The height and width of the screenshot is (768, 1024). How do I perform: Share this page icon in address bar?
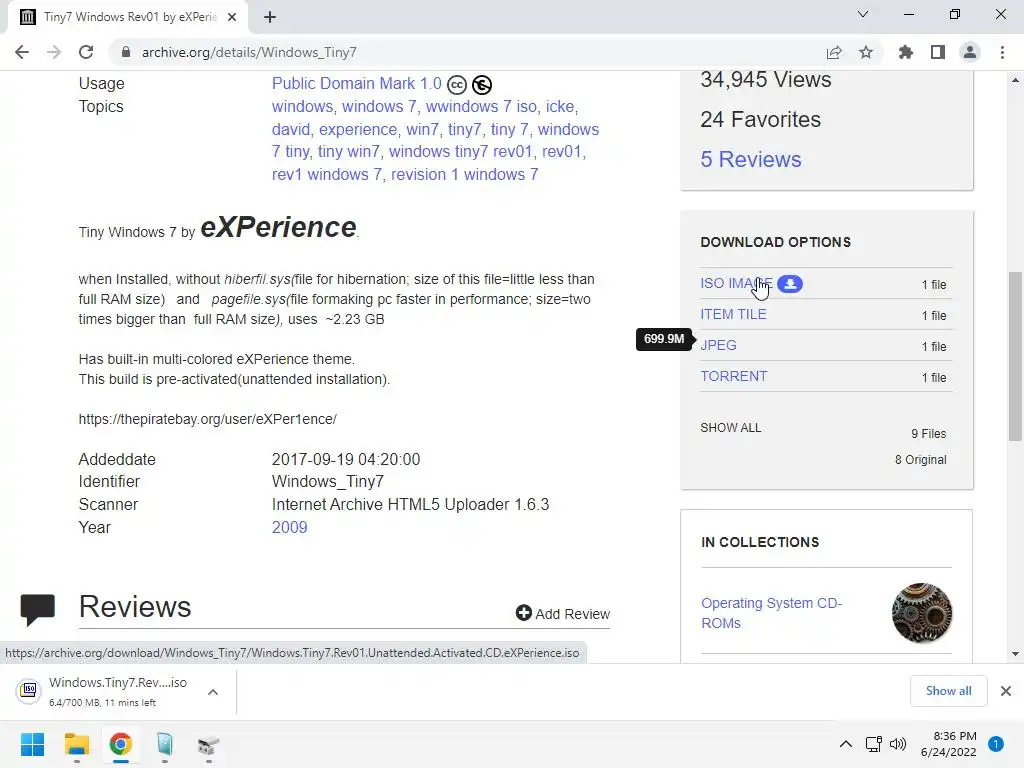[x=834, y=52]
